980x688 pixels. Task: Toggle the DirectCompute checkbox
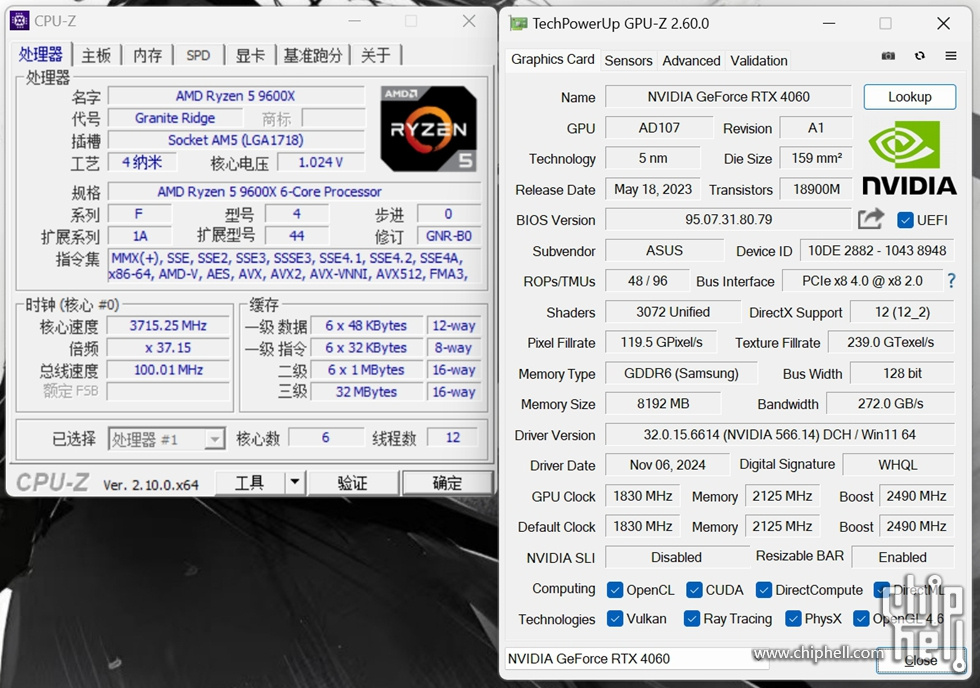click(763, 590)
